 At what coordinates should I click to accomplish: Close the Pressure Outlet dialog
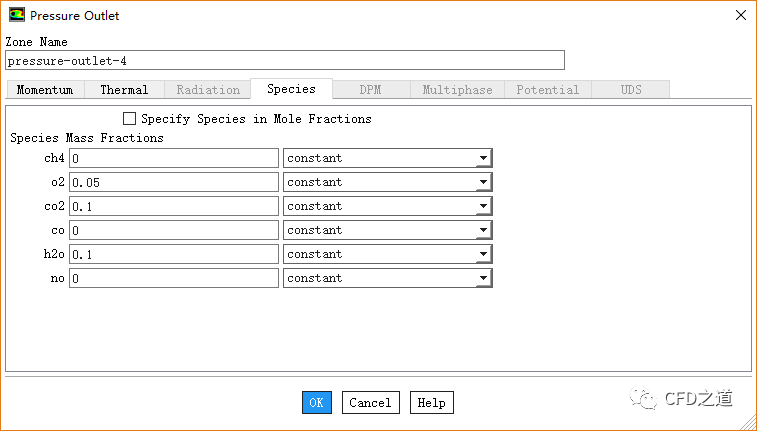pyautogui.click(x=739, y=15)
